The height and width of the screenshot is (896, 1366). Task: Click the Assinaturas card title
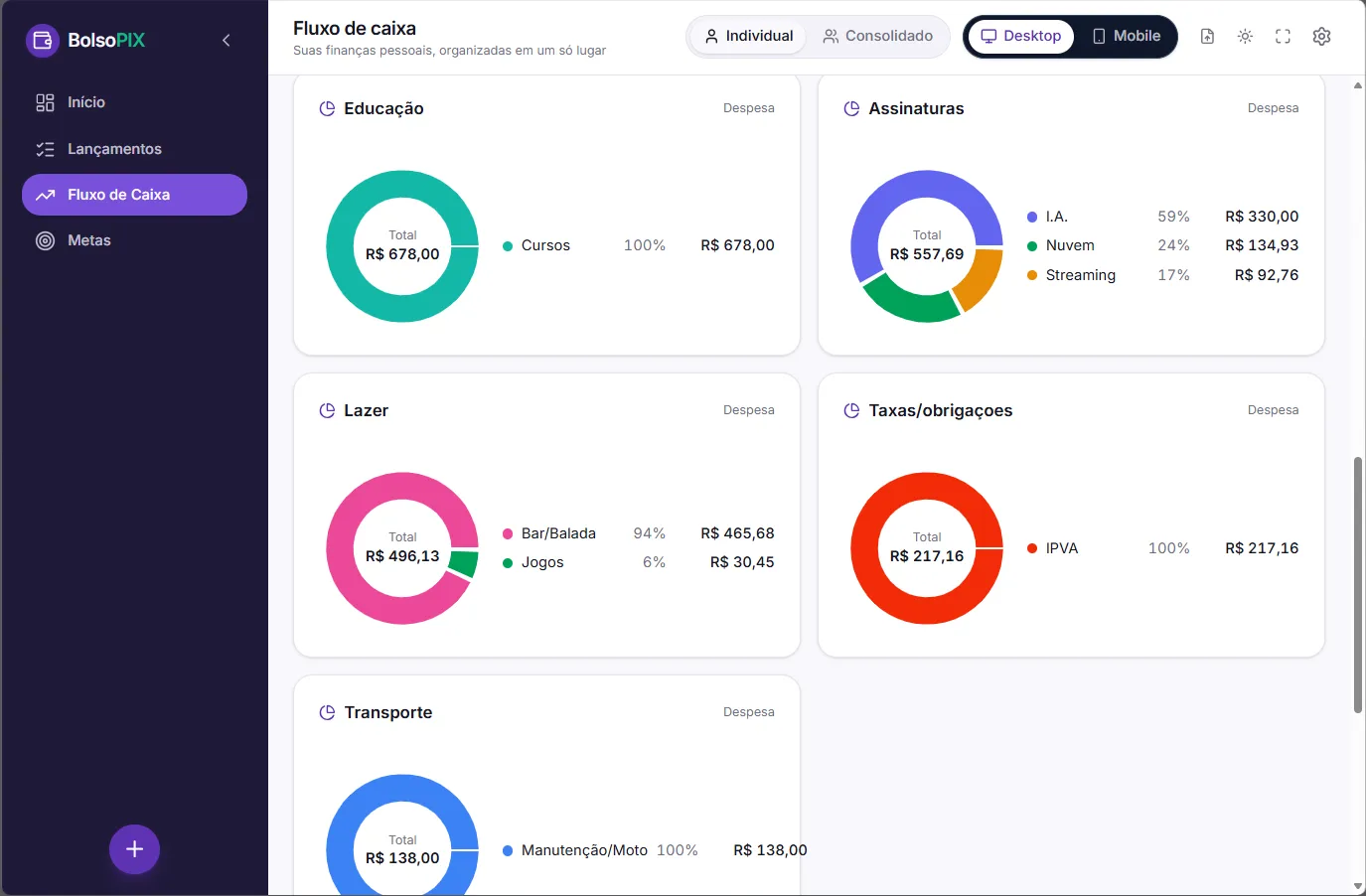(916, 108)
